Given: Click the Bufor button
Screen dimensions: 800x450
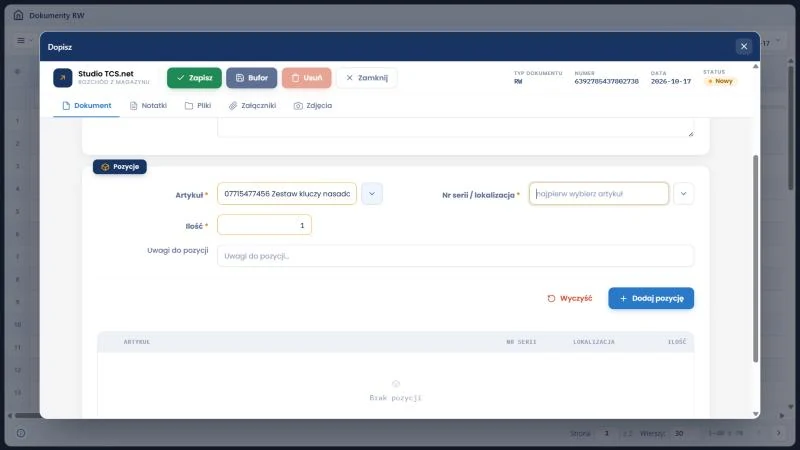Looking at the screenshot, I should tap(252, 78).
